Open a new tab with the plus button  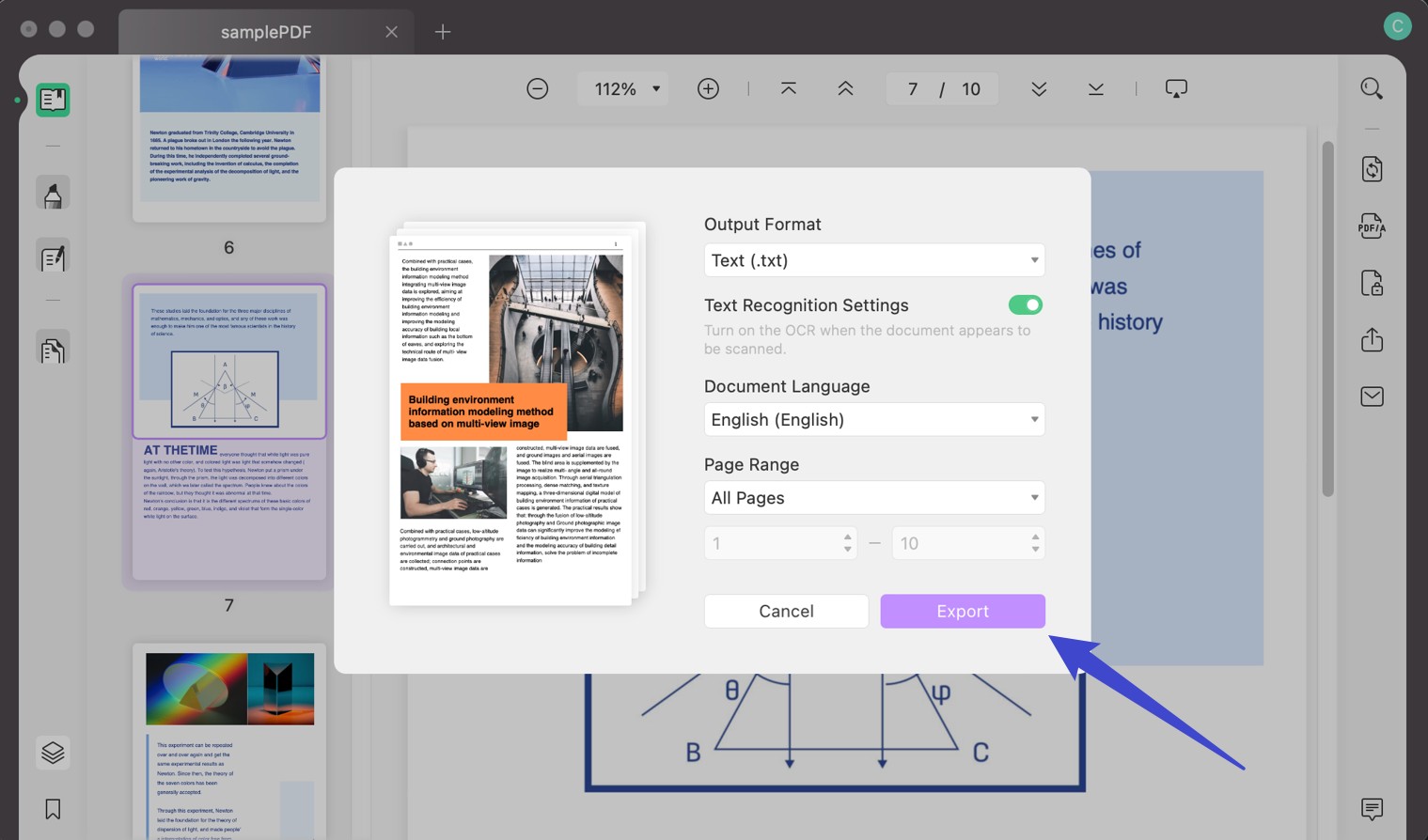pos(442,31)
